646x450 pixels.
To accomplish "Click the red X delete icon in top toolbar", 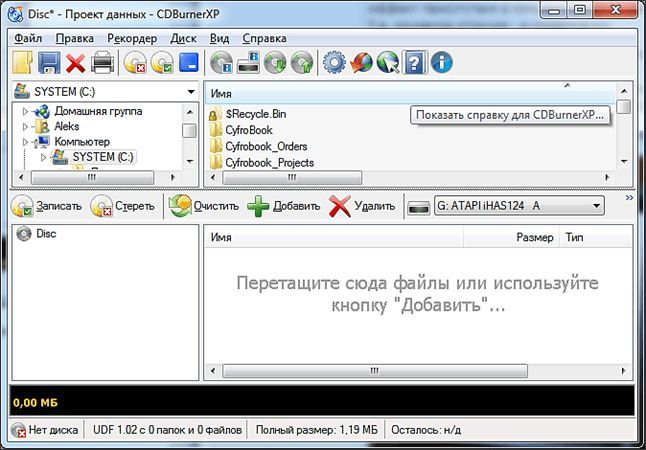I will (x=75, y=63).
